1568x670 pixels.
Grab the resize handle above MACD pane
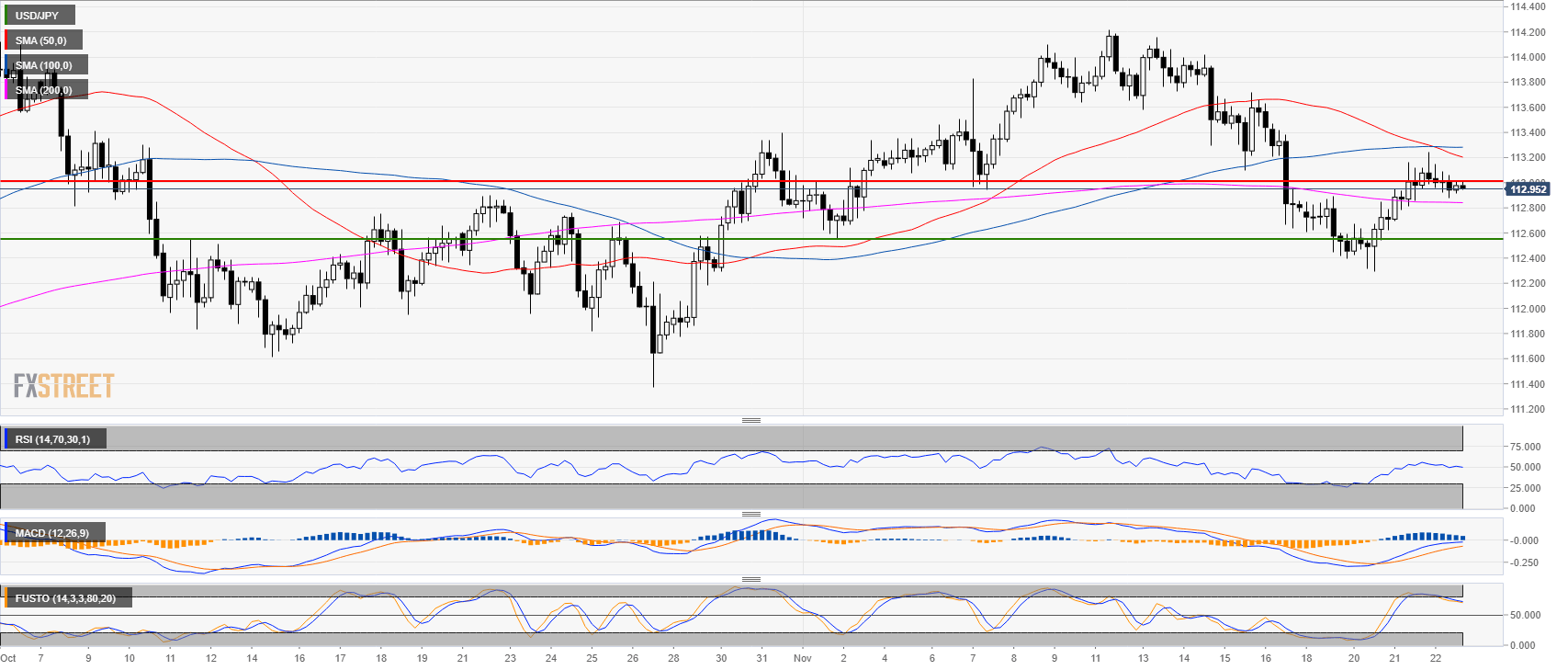click(x=750, y=514)
